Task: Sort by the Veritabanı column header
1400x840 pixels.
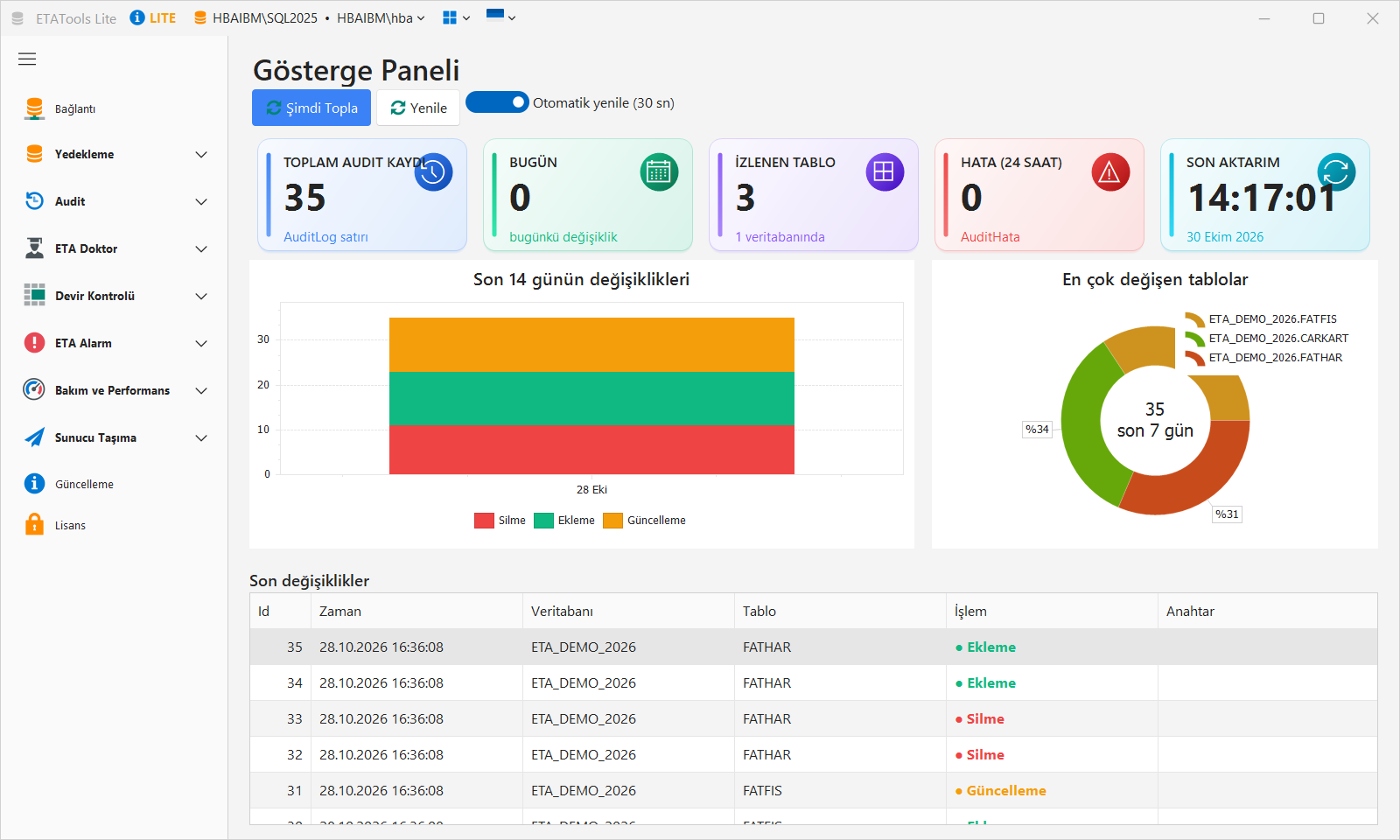Action: click(628, 611)
